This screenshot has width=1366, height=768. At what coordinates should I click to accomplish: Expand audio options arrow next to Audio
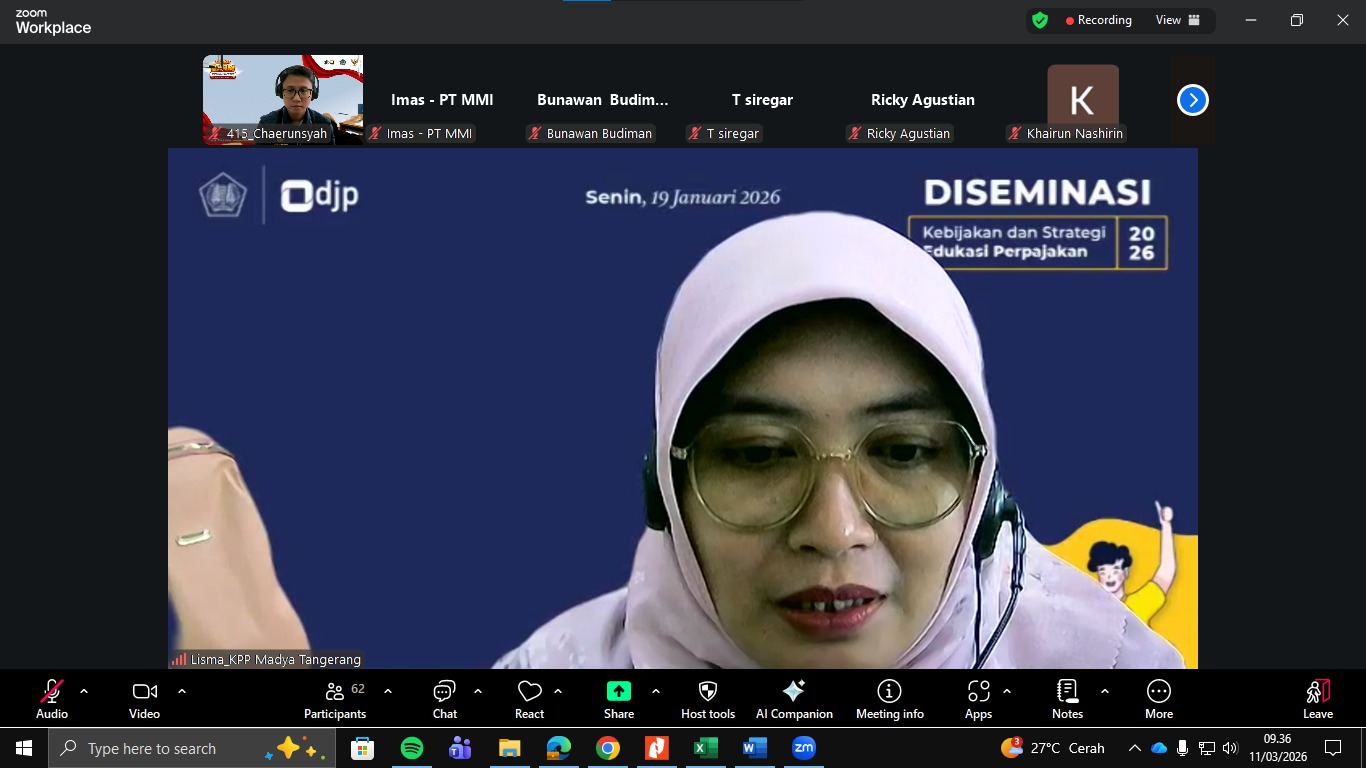point(84,691)
